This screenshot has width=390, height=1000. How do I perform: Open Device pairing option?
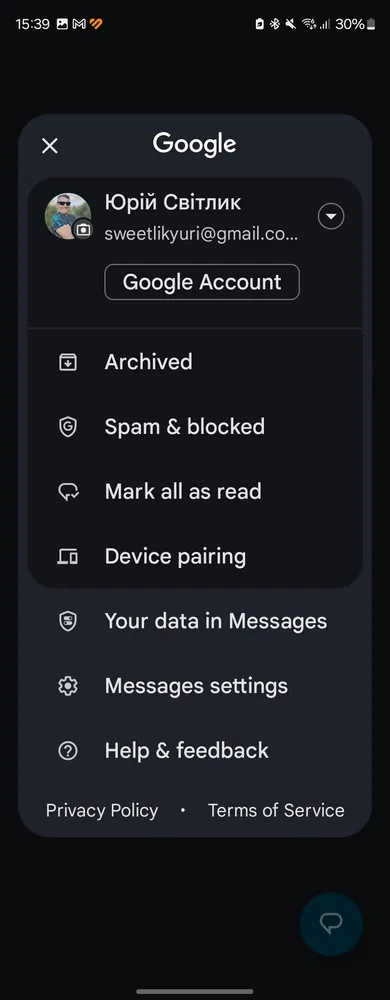coord(195,557)
